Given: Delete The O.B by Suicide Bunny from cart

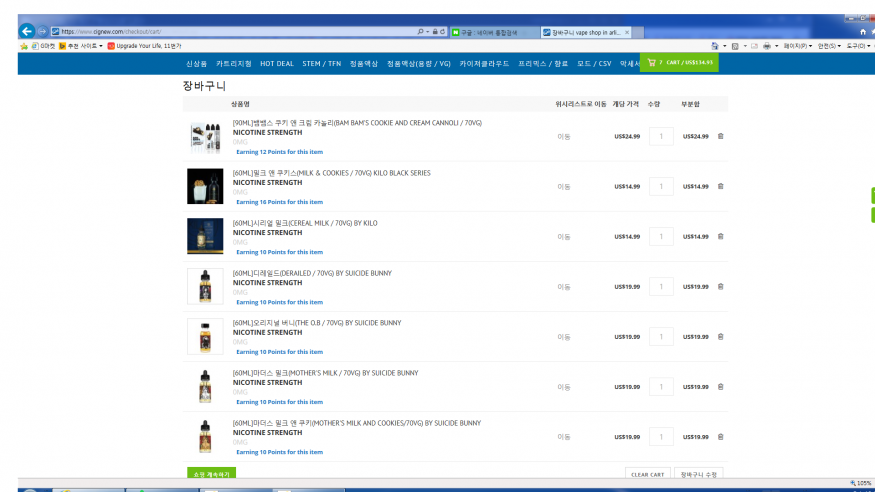Looking at the screenshot, I should [x=720, y=336].
